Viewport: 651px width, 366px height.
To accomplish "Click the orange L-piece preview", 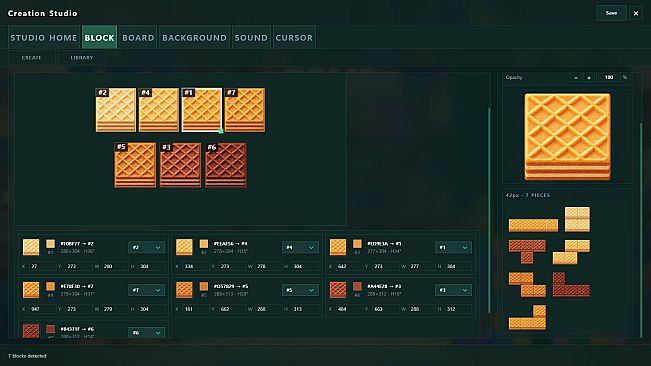I will coord(527,317).
